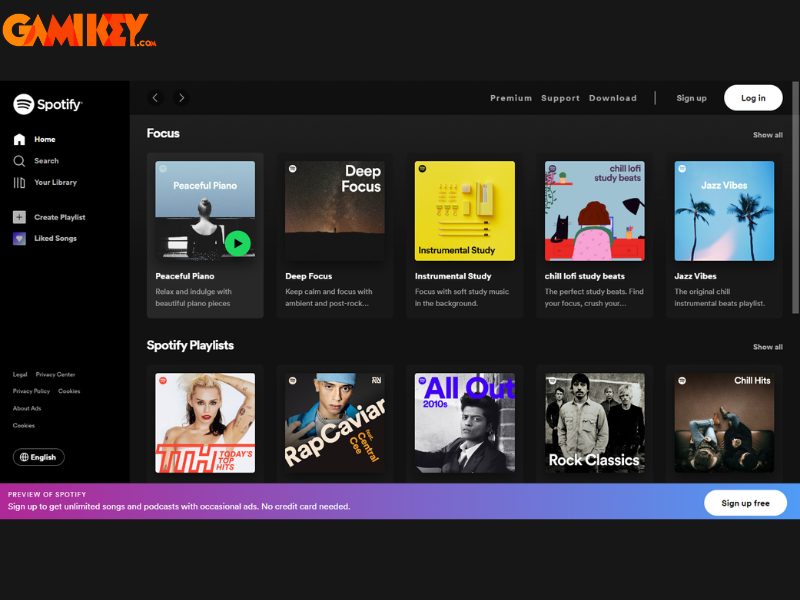Go back with the left arrow
Image resolution: width=800 pixels, height=600 pixels.
tap(156, 97)
